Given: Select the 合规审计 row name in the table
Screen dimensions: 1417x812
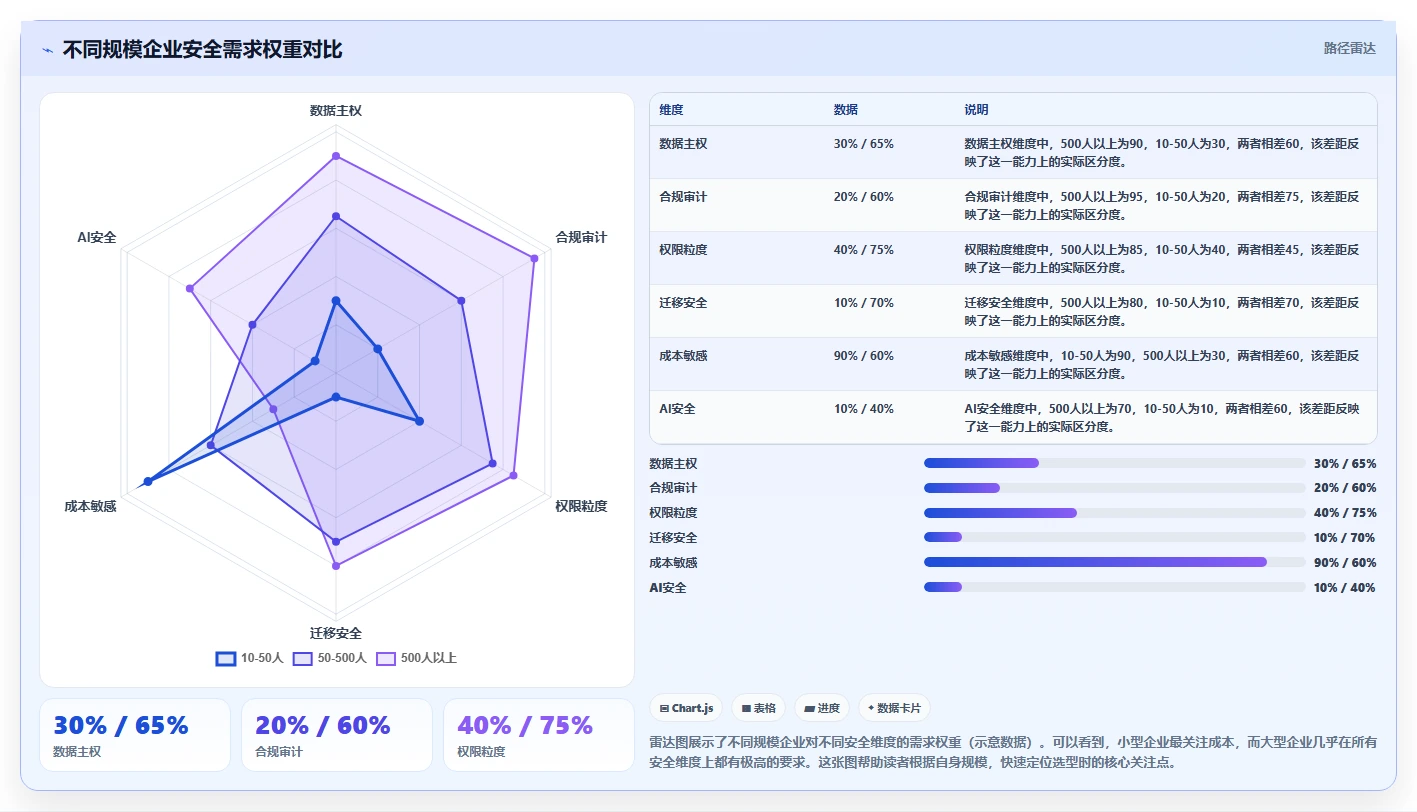Looking at the screenshot, I should (683, 197).
